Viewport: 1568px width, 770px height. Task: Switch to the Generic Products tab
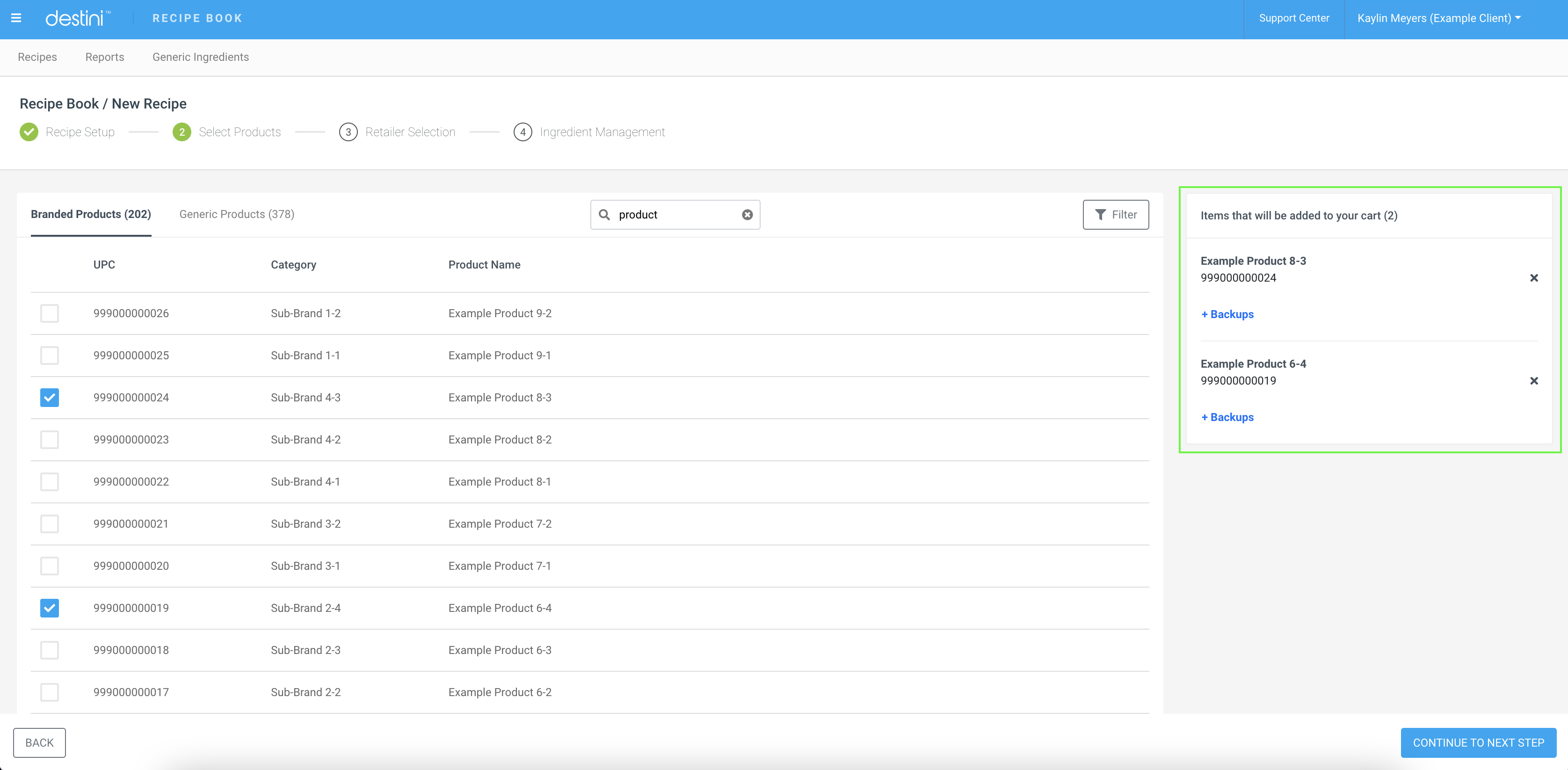coord(237,214)
